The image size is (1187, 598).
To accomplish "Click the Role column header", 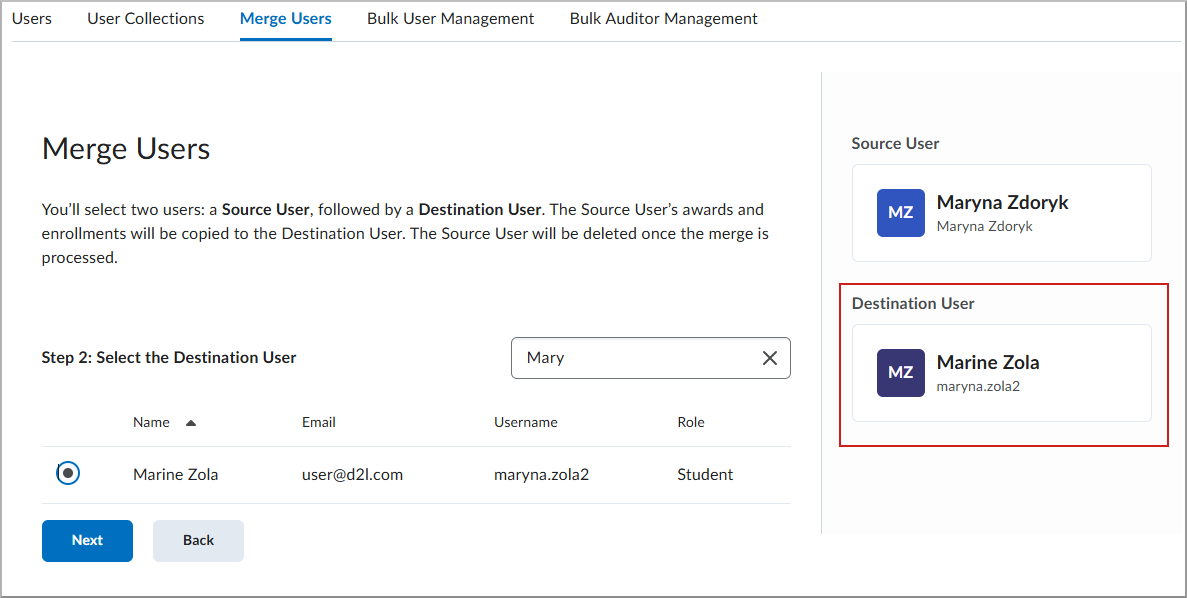I will pyautogui.click(x=690, y=421).
